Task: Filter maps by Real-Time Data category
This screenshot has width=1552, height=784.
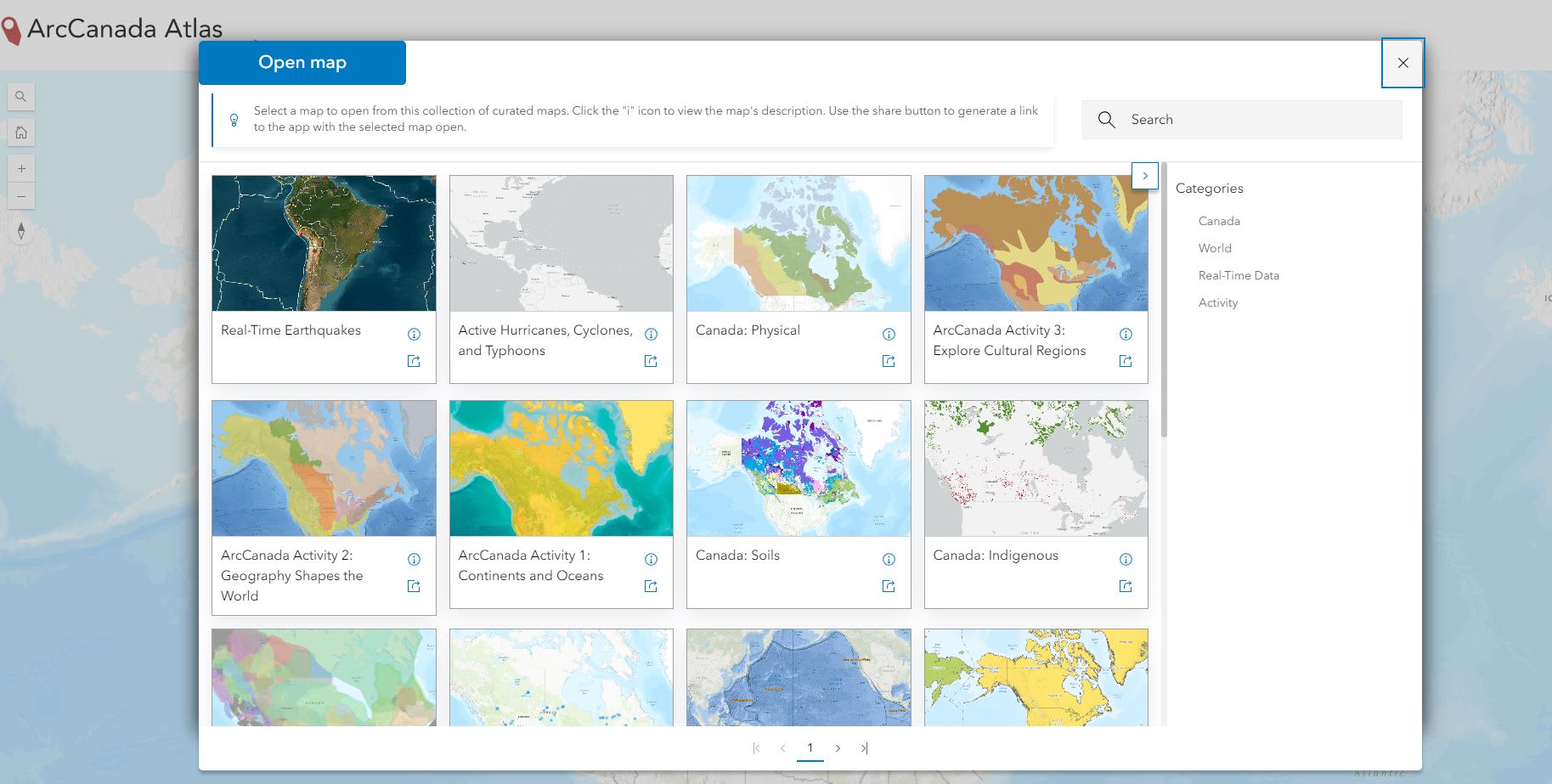Action: pos(1239,275)
